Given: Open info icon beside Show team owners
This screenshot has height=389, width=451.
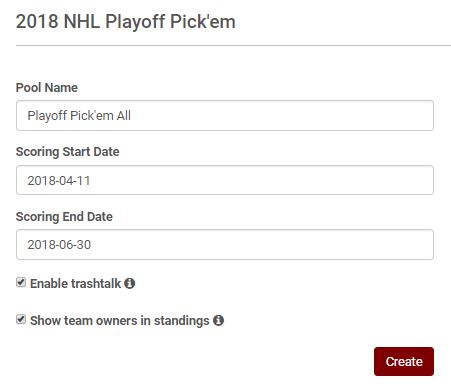Looking at the screenshot, I should 218,320.
